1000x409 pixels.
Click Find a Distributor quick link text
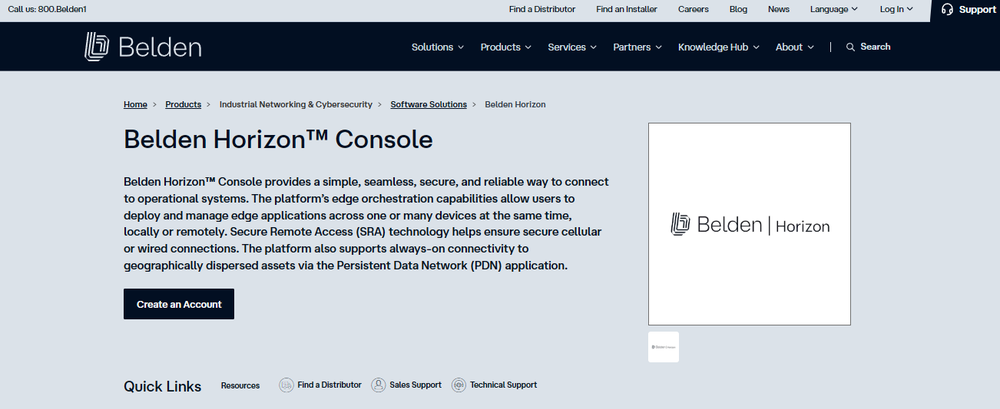point(329,385)
